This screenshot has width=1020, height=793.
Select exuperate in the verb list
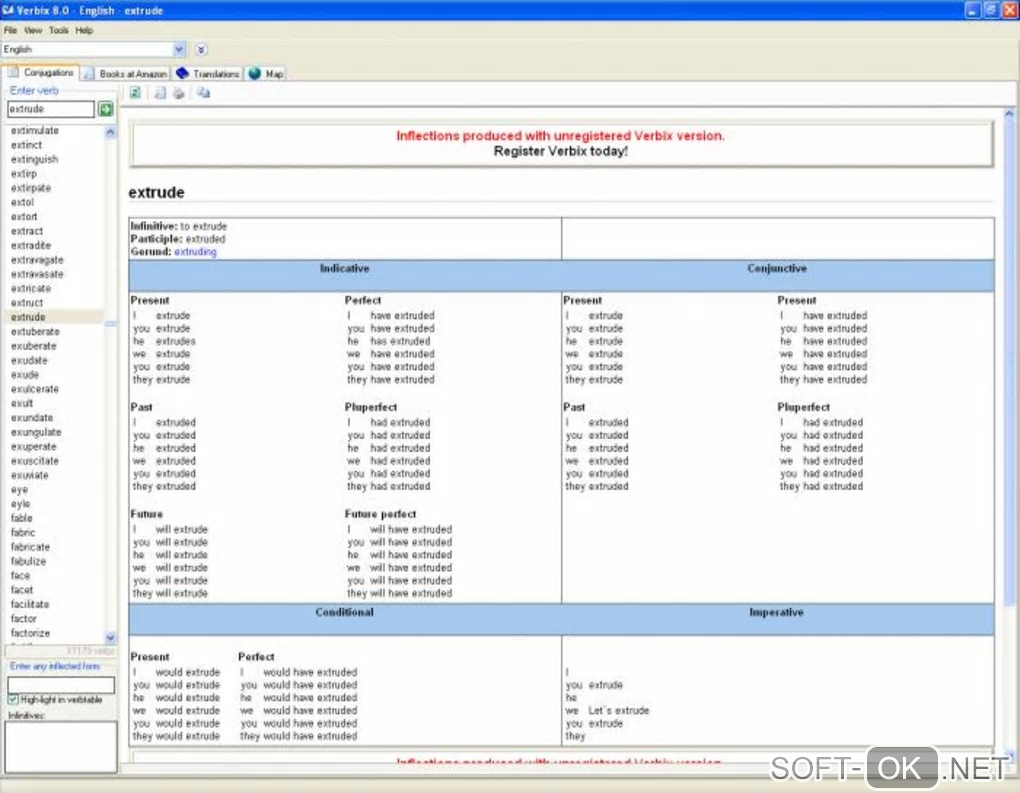(x=34, y=446)
